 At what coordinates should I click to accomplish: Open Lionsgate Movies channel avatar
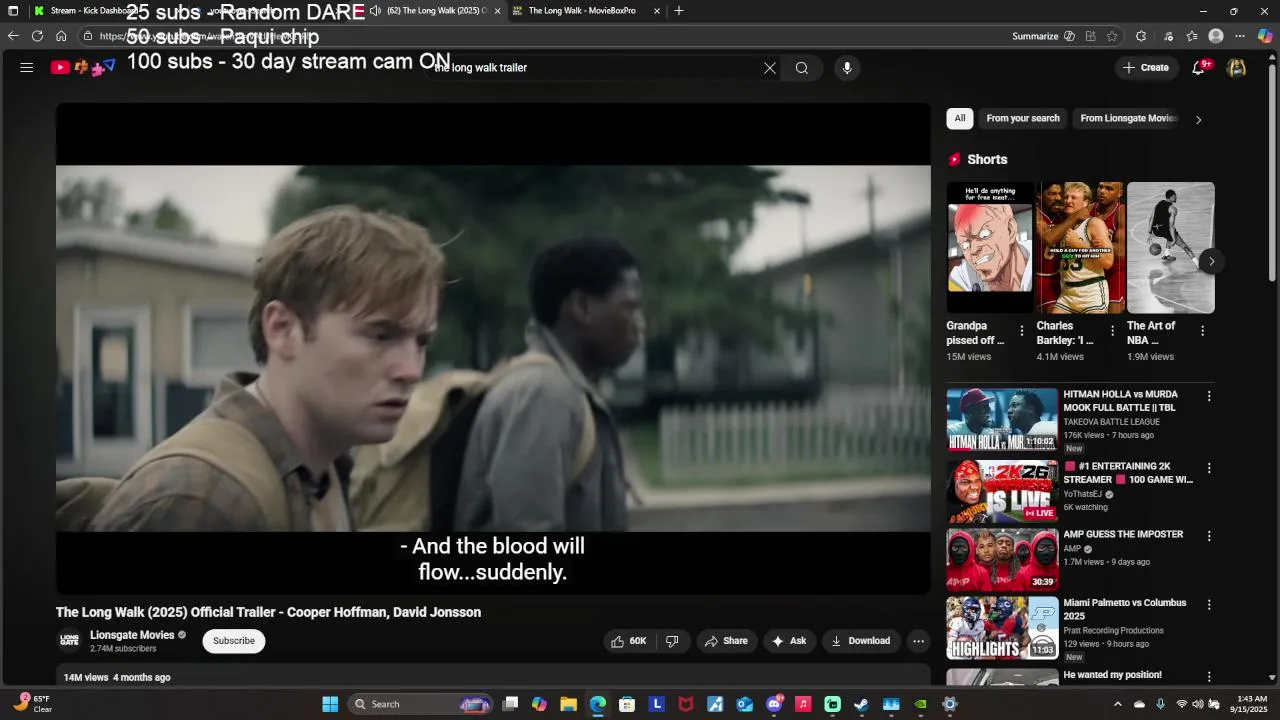[69, 641]
